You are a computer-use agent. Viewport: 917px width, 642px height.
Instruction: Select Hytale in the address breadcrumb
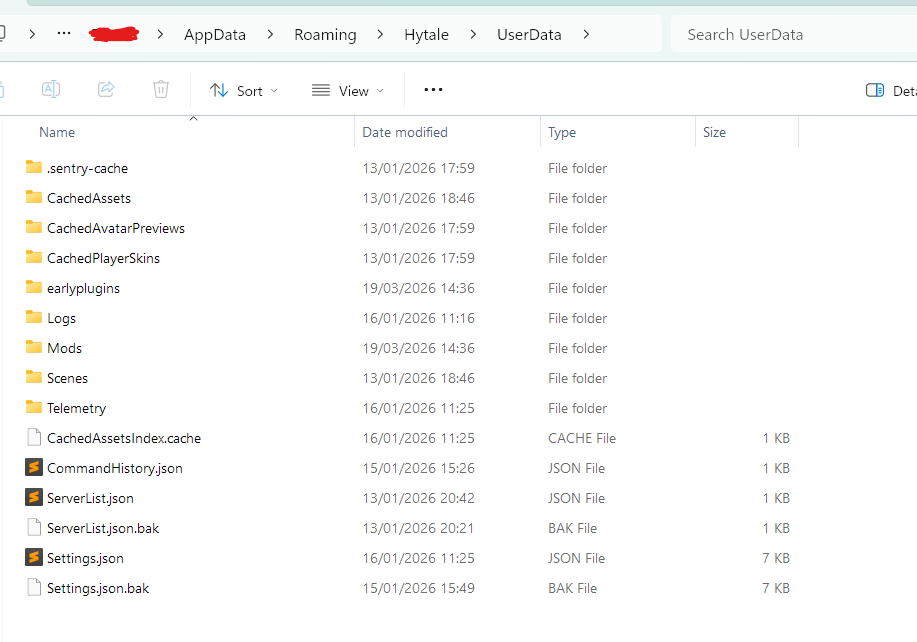(426, 34)
